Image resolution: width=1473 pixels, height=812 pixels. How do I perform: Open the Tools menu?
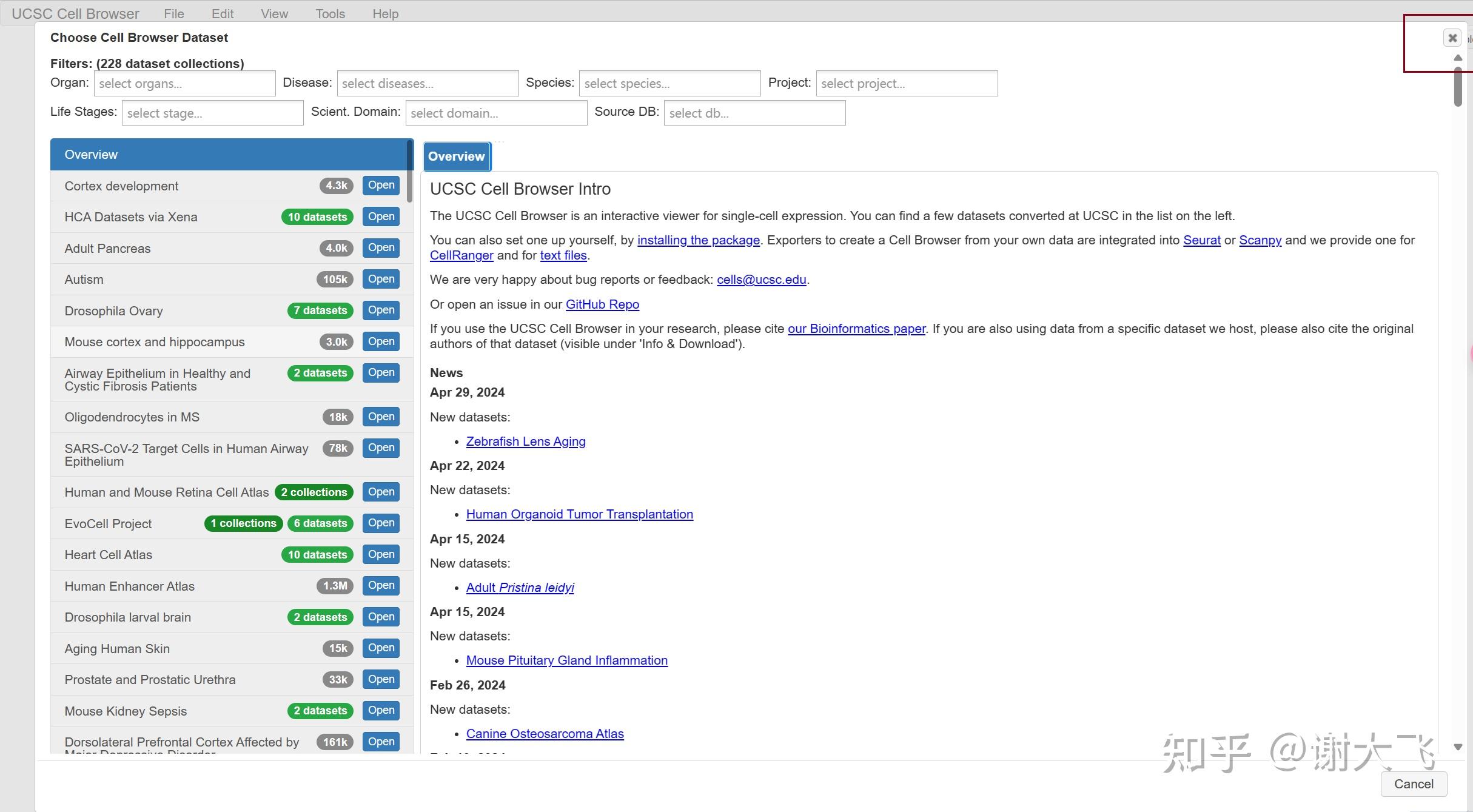click(330, 13)
